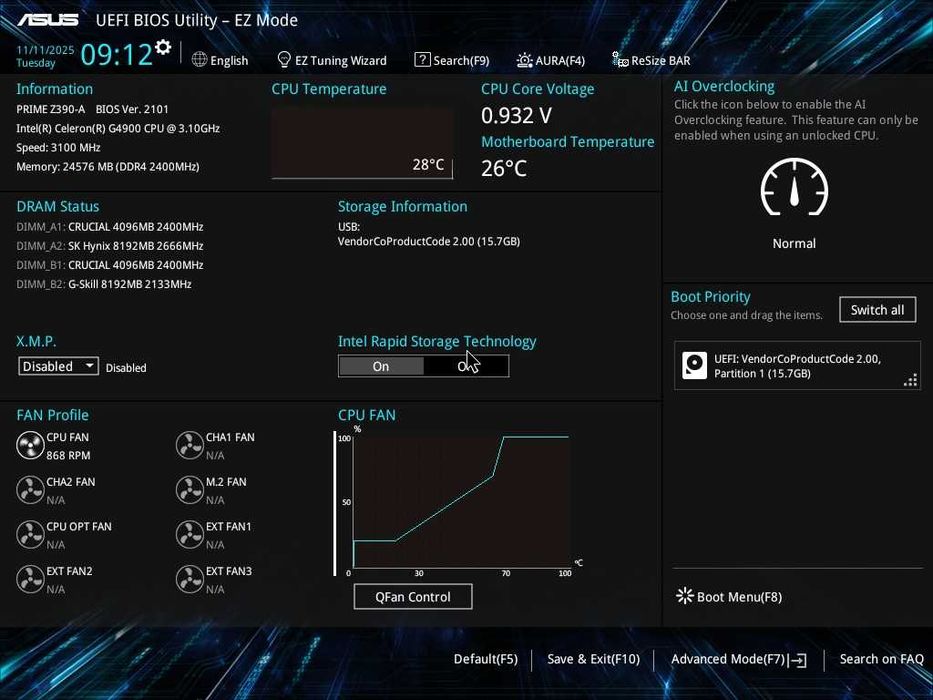
Task: Click the QFan Control button
Action: click(413, 596)
